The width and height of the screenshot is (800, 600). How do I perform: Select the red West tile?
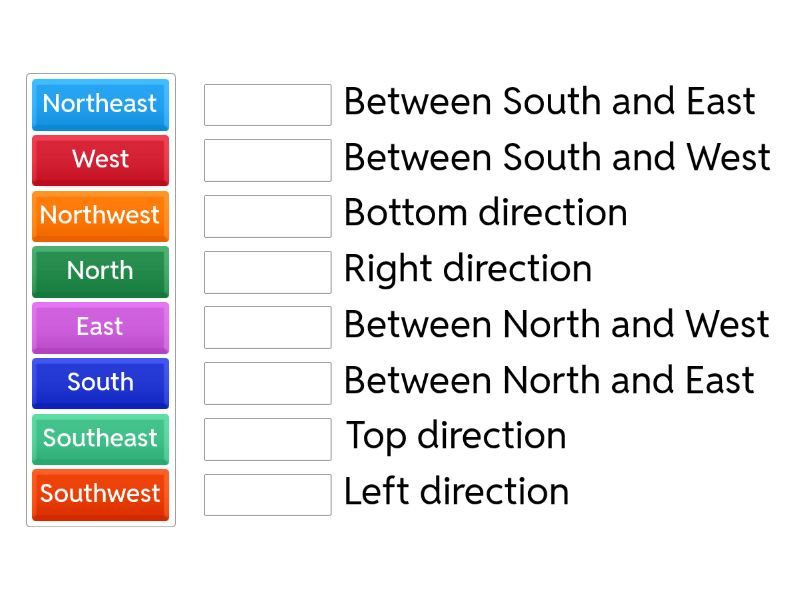point(100,160)
